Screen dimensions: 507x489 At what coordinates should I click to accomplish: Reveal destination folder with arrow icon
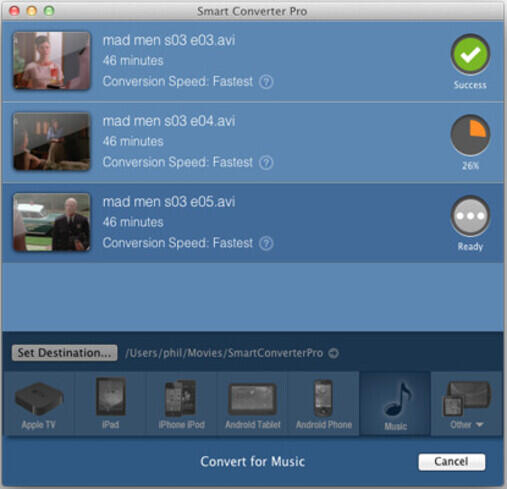[x=333, y=353]
